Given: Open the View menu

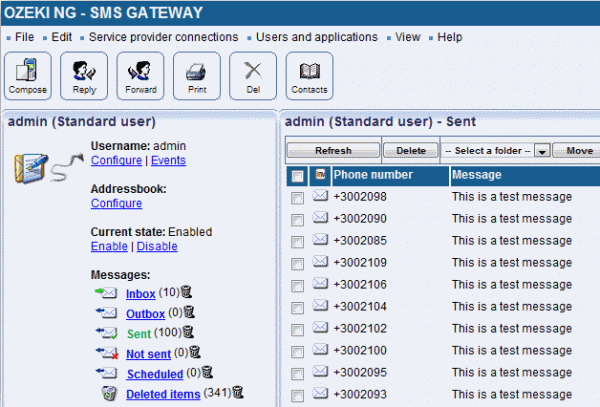Looking at the screenshot, I should tap(408, 37).
